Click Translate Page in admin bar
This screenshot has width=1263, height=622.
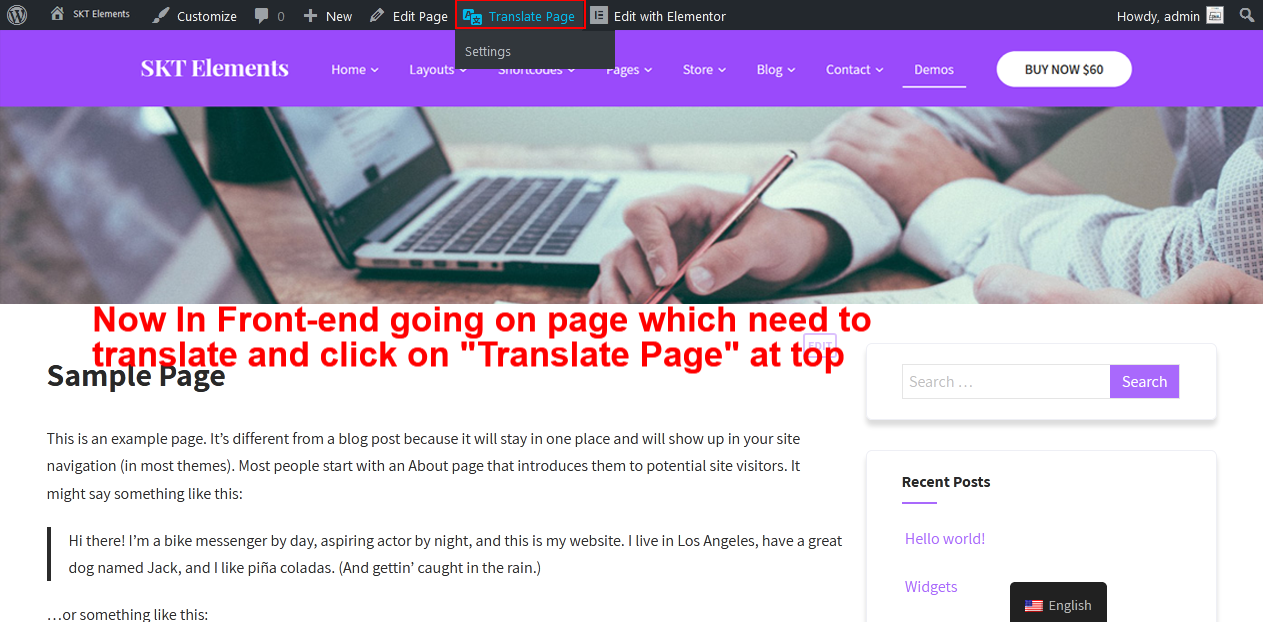coord(520,16)
